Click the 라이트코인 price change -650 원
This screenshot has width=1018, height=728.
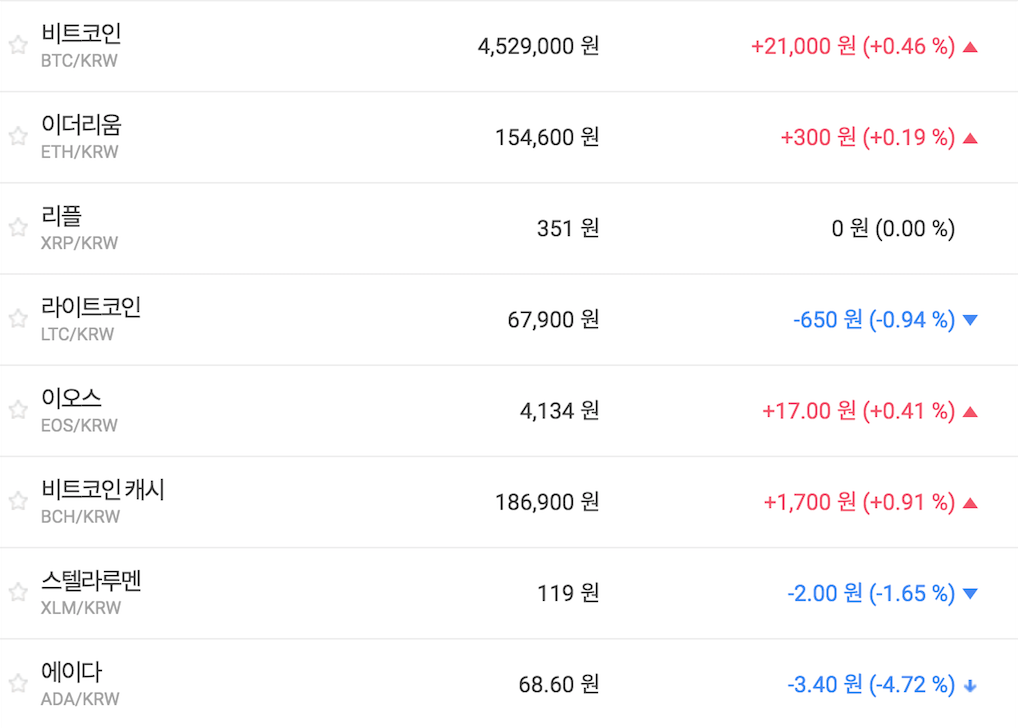tap(826, 320)
